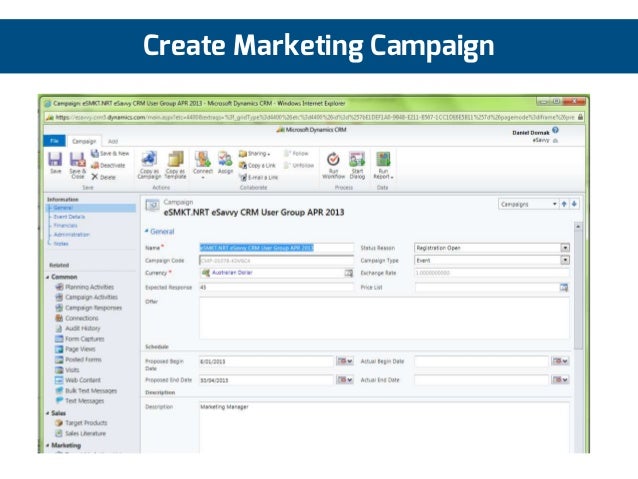638x479 pixels.
Task: Collapse the Marketing group
Action: [48, 445]
